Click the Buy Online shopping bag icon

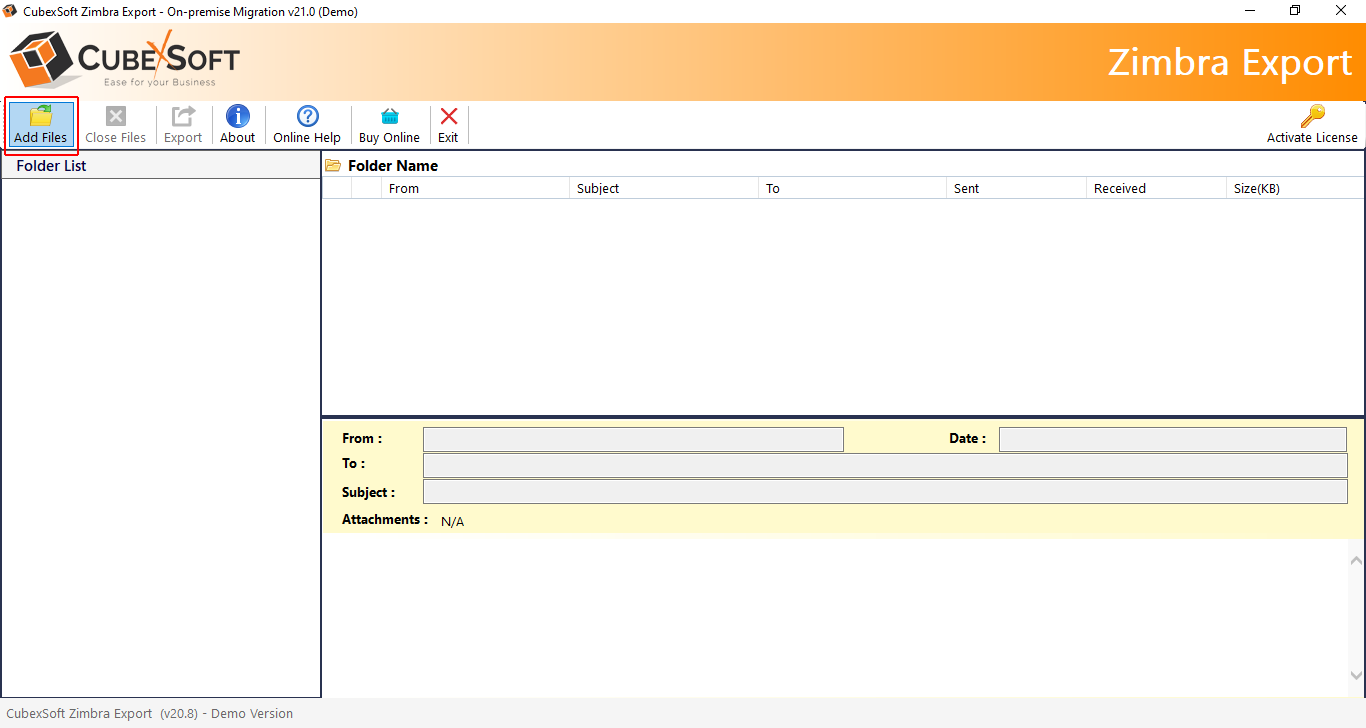point(389,117)
